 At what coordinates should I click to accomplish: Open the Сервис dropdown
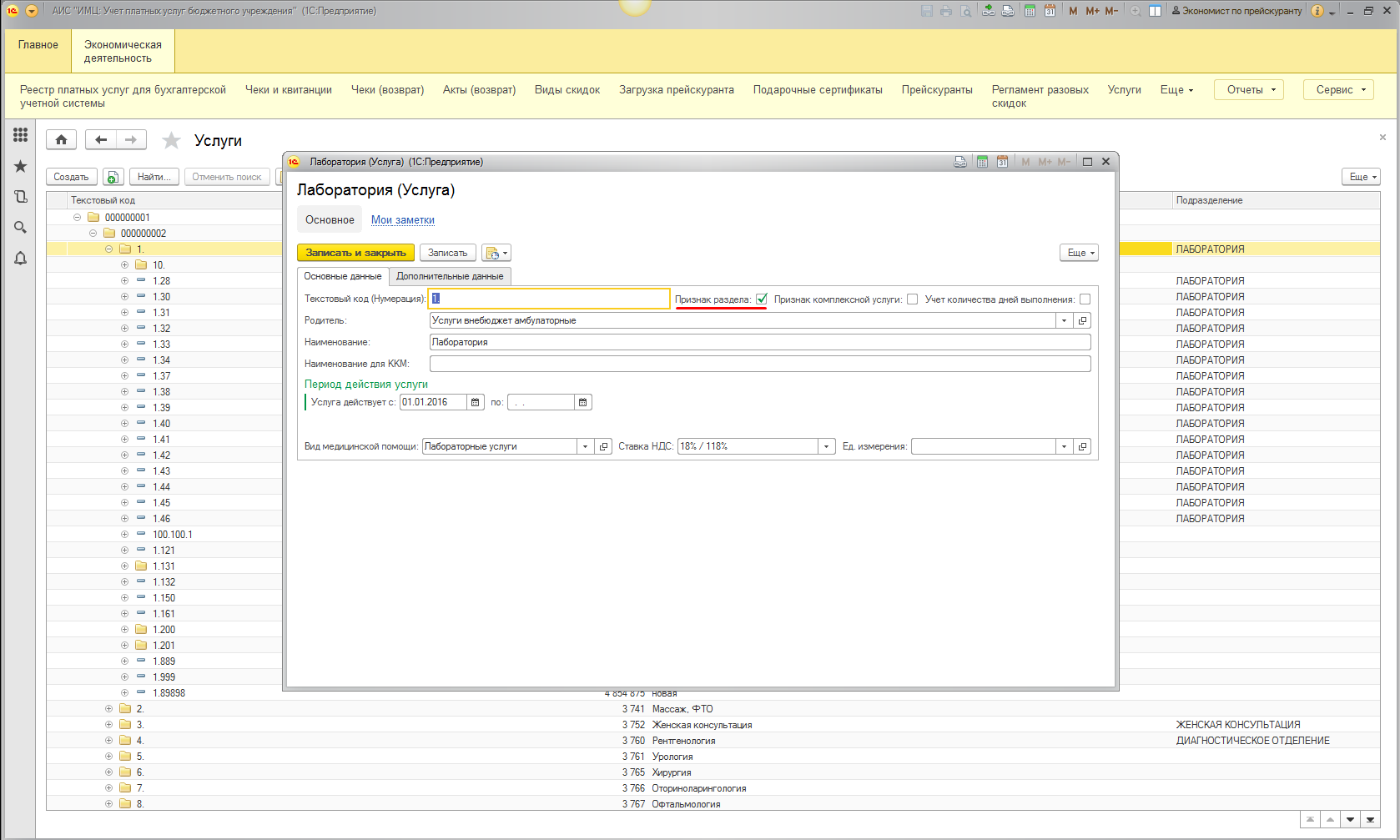point(1338,89)
